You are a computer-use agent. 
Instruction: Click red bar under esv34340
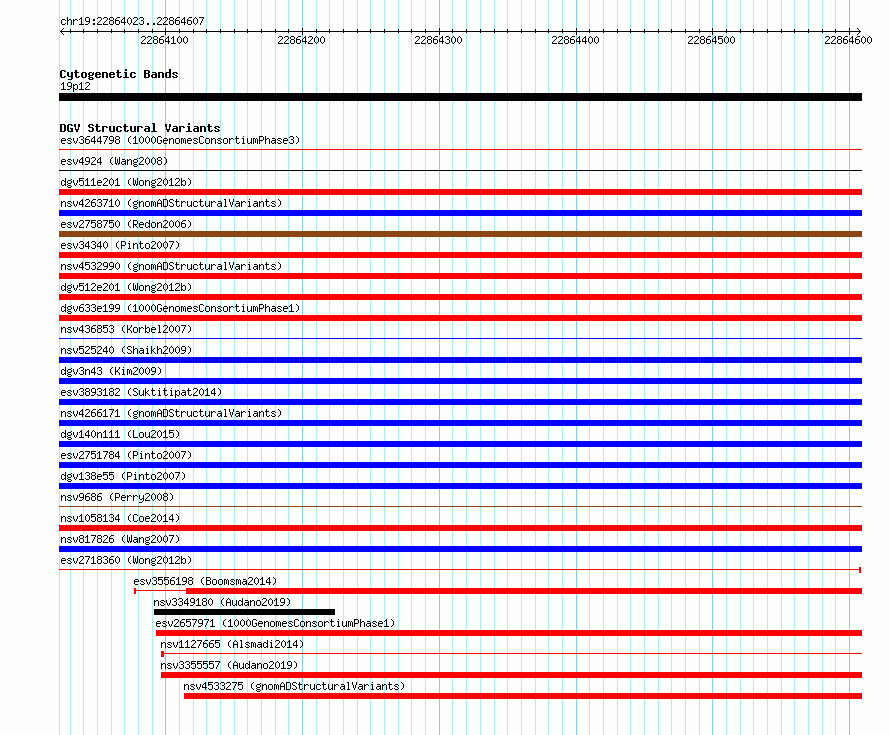(x=460, y=255)
